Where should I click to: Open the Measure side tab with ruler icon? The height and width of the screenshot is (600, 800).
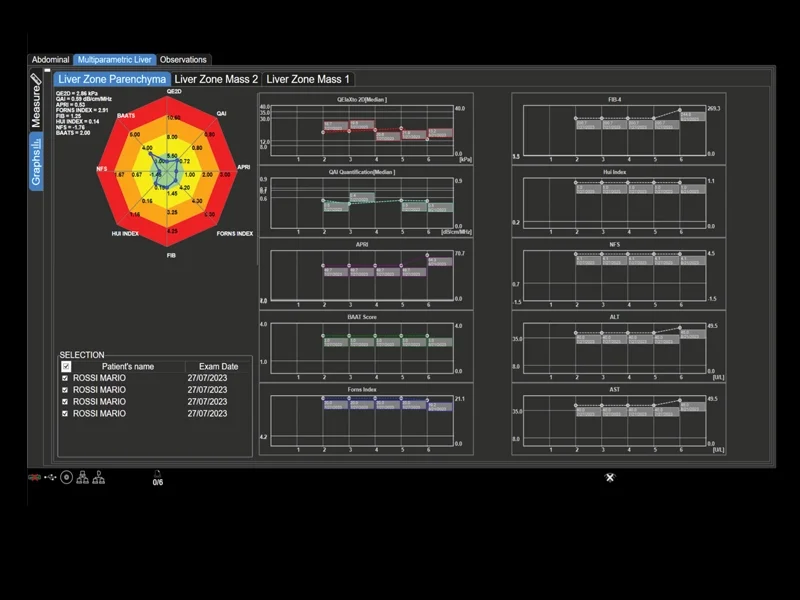[36, 101]
